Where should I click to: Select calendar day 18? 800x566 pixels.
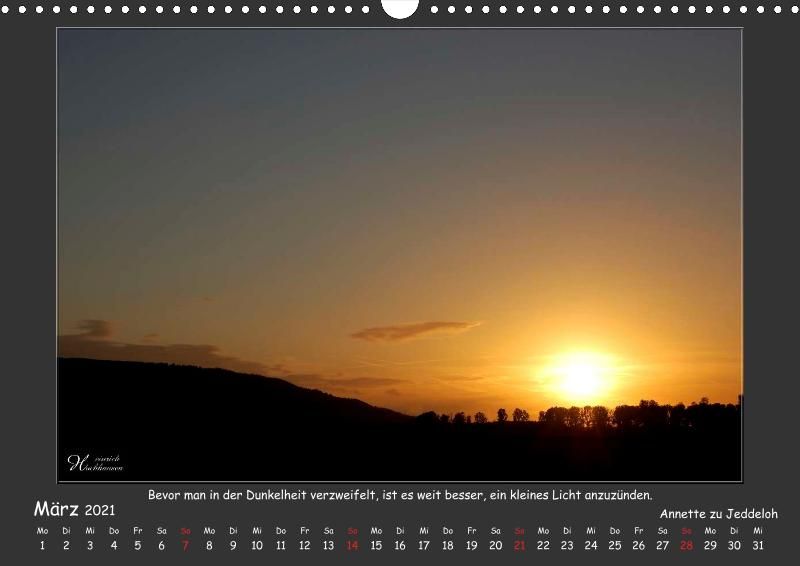[448, 546]
